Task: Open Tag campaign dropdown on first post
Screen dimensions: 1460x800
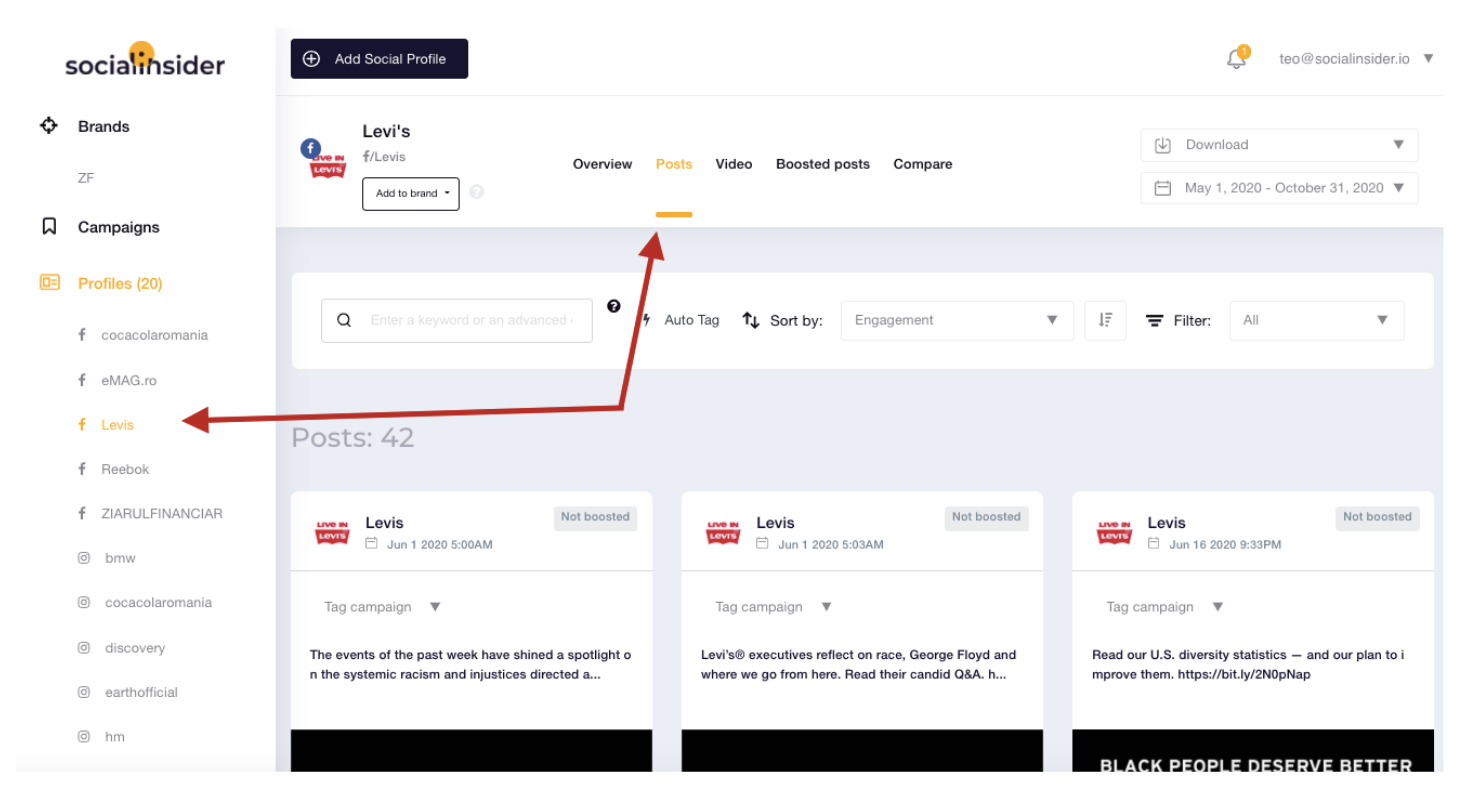Action: pos(382,607)
